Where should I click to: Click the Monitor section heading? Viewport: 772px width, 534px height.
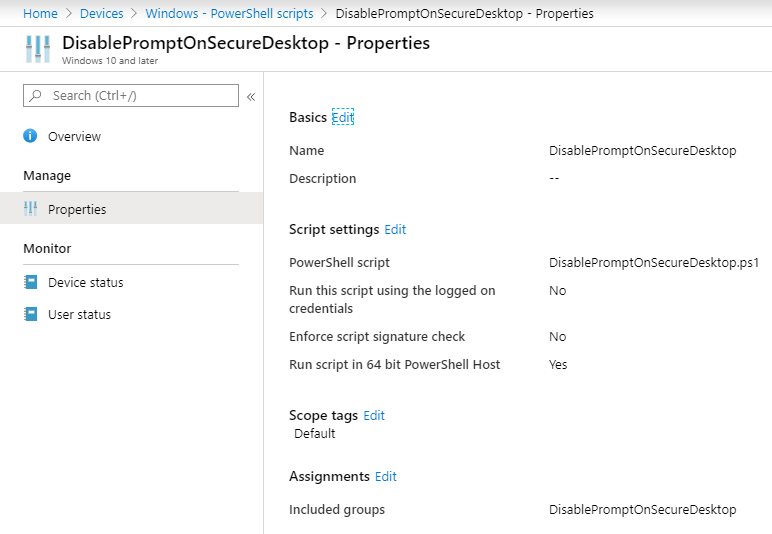click(47, 248)
